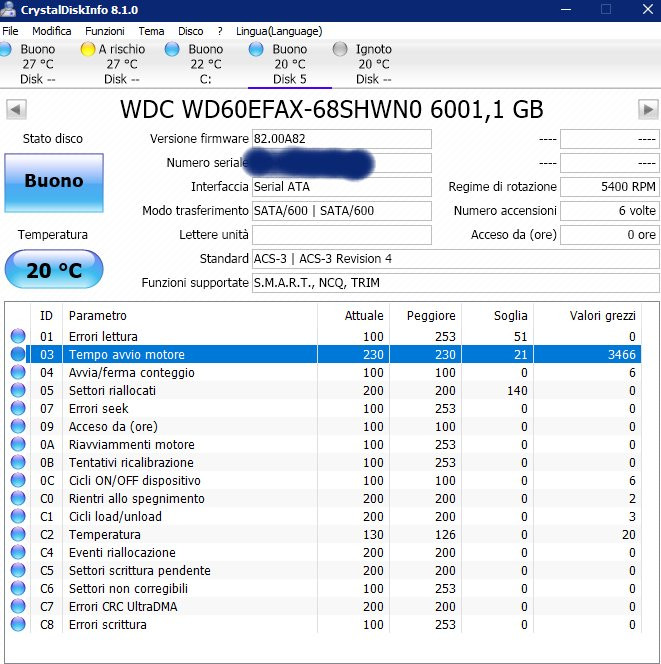Click the Attuale column header

click(353, 315)
